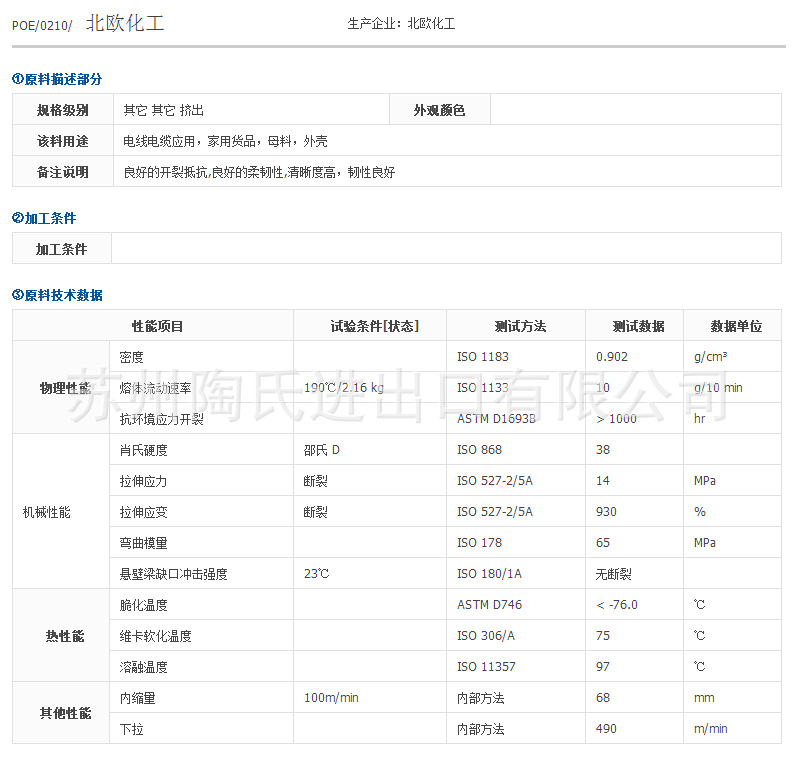
Task: Click the 68 neck-in value
Action: click(x=603, y=697)
